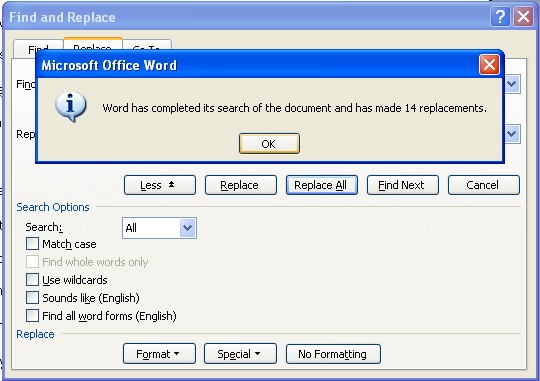
Task: Close the Microsoft Office Word message box
Action: point(489,64)
